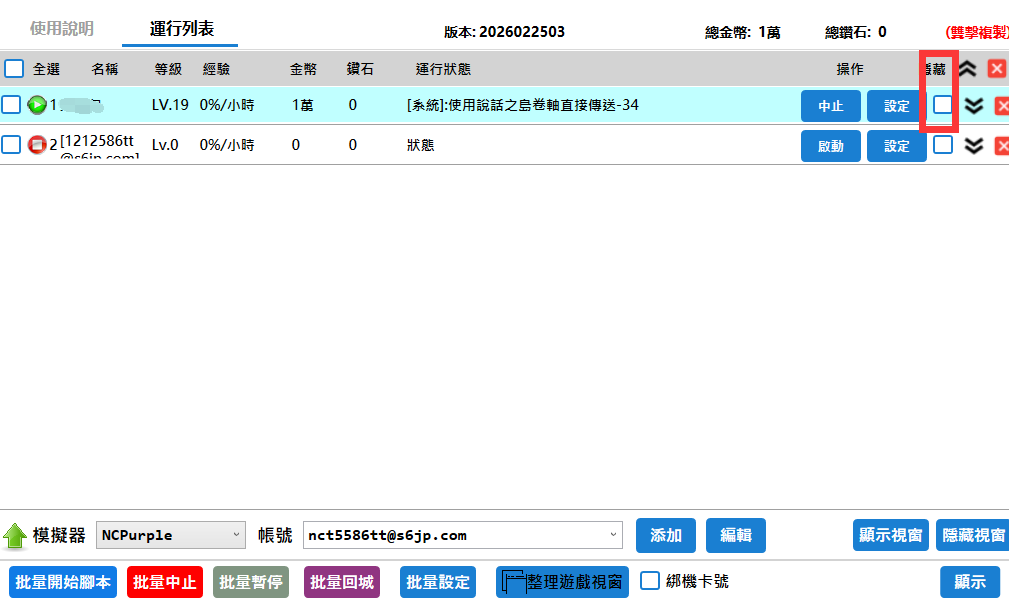This screenshot has width=1009, height=601.
Task: Toggle the 全選 select-all checkbox
Action: click(x=14, y=69)
